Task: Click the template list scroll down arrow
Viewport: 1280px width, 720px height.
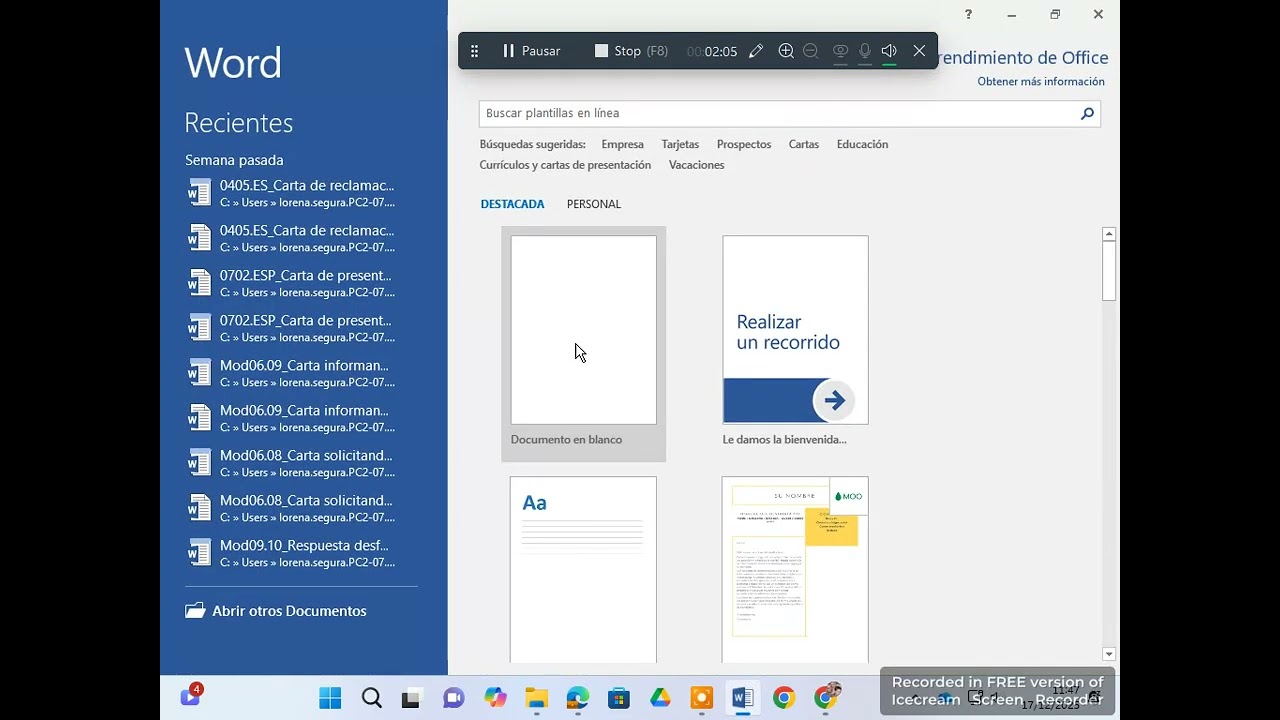Action: tap(1109, 654)
